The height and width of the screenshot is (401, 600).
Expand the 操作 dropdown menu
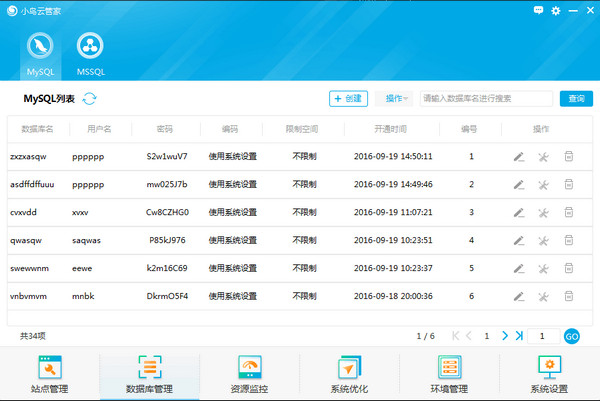coord(396,98)
